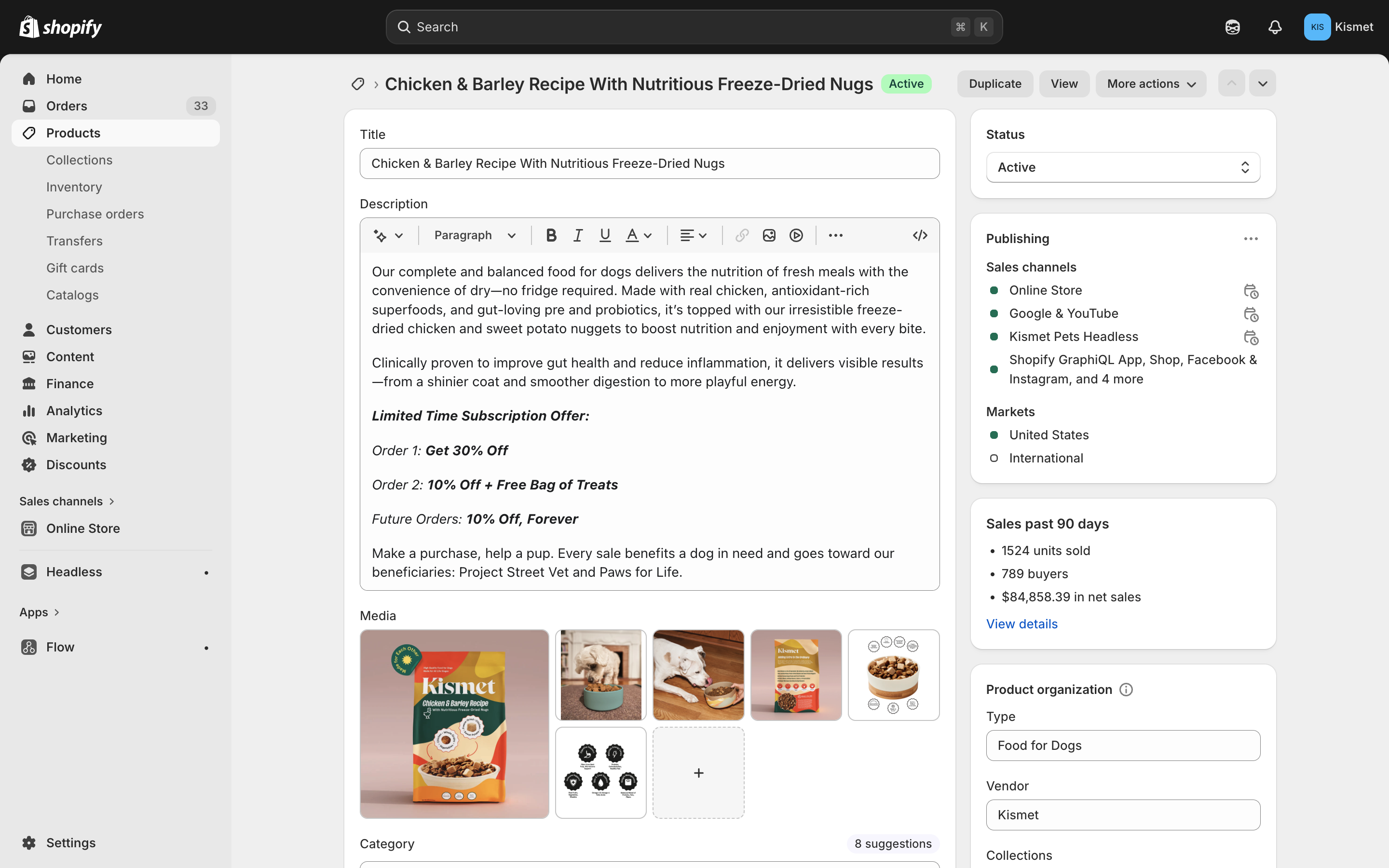Open Settings from the sidebar gear icon
Screen dimensions: 1389x868
pos(29,842)
